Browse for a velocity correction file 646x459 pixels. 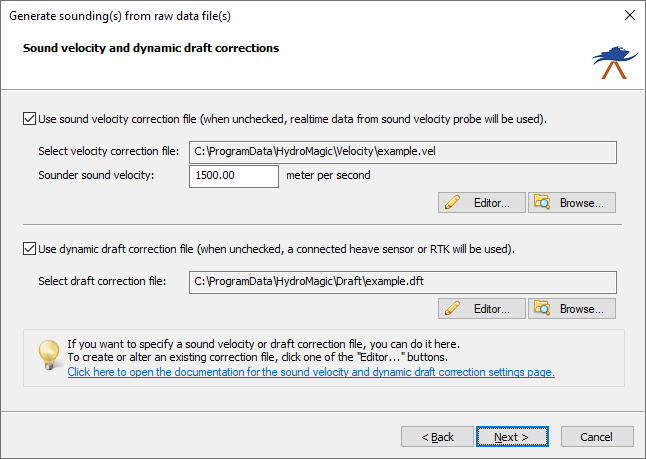pos(572,202)
